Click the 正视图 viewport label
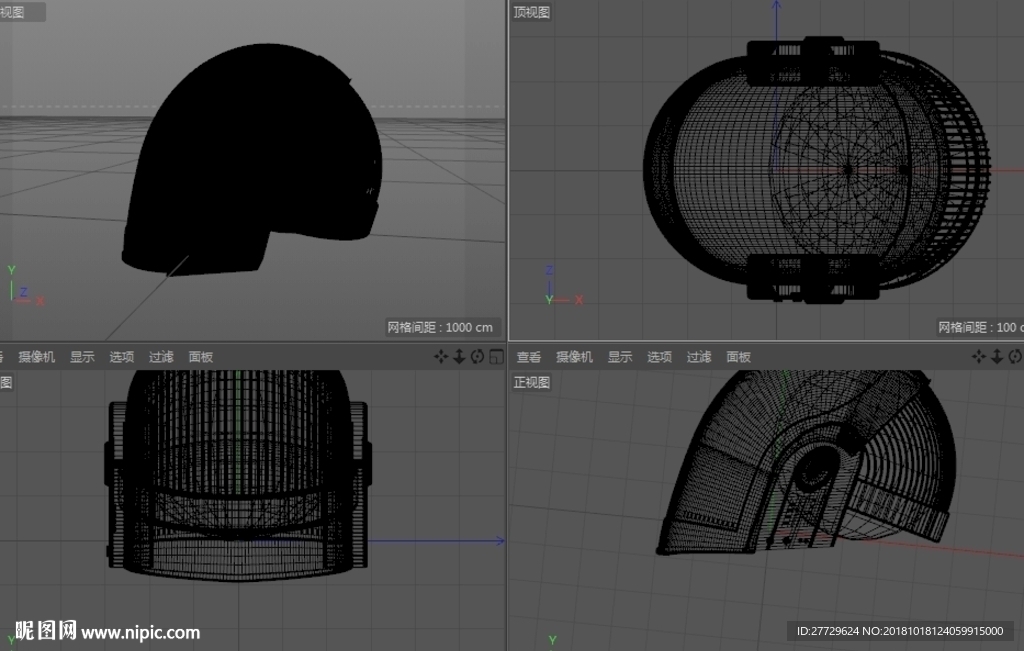Image resolution: width=1024 pixels, height=651 pixels. pos(532,382)
